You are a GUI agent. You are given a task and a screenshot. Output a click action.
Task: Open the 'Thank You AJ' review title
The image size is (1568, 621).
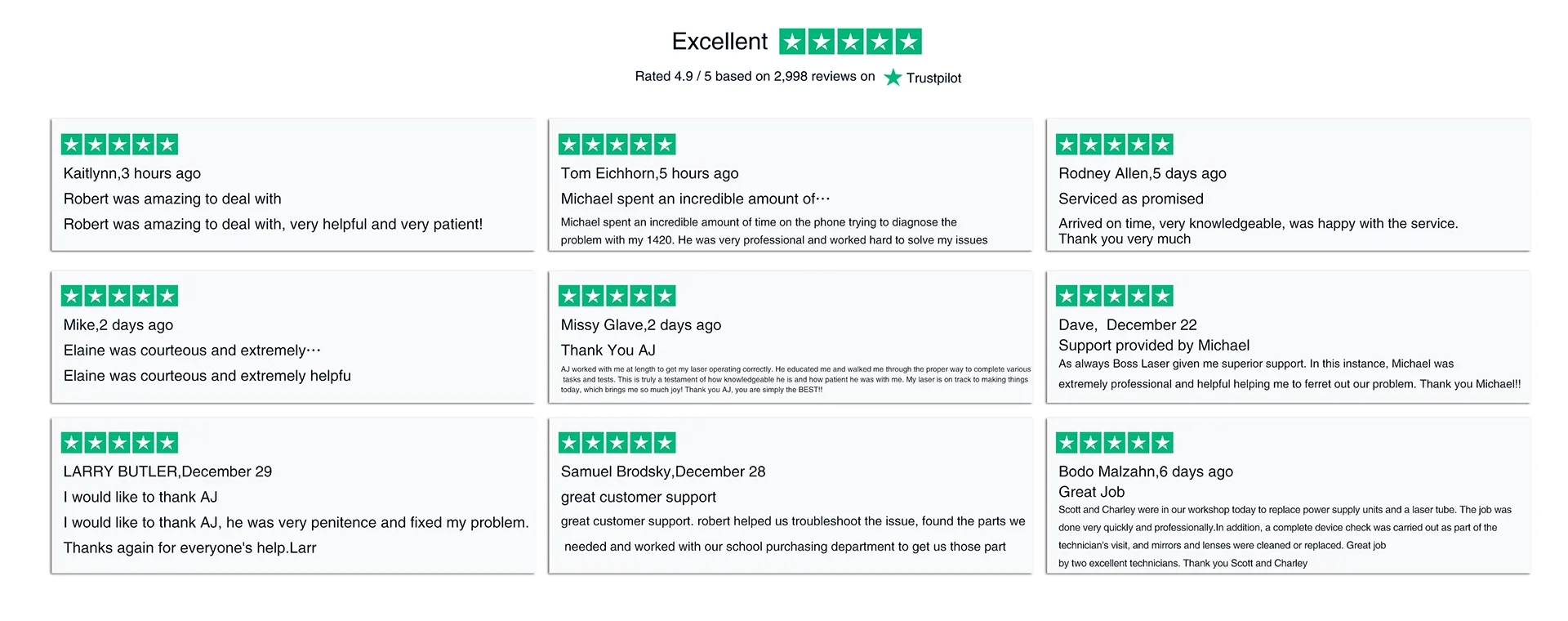tap(608, 350)
